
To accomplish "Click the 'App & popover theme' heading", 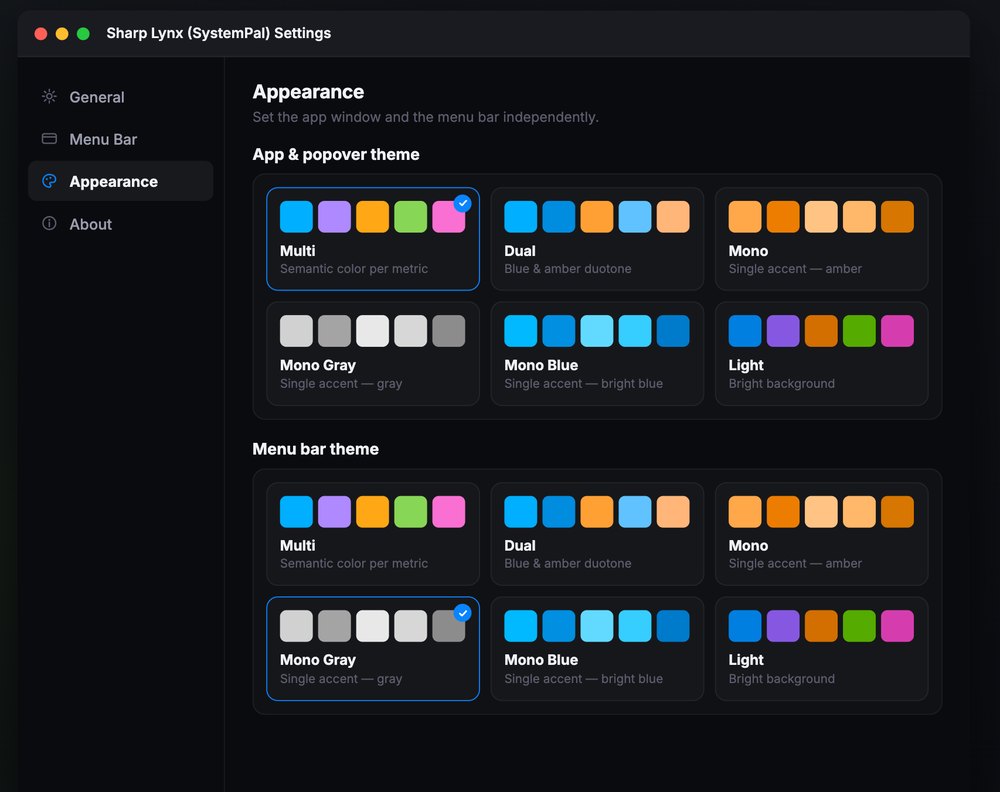I will click(x=336, y=154).
